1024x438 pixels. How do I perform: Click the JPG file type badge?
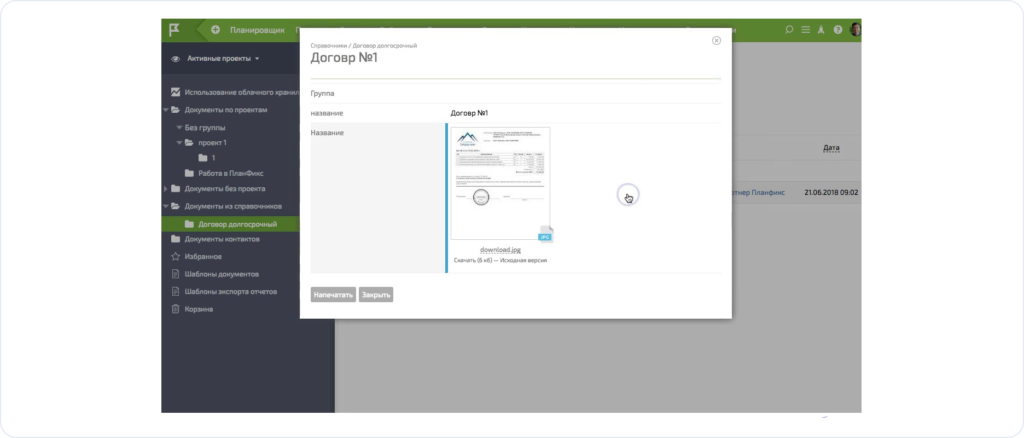[x=545, y=235]
